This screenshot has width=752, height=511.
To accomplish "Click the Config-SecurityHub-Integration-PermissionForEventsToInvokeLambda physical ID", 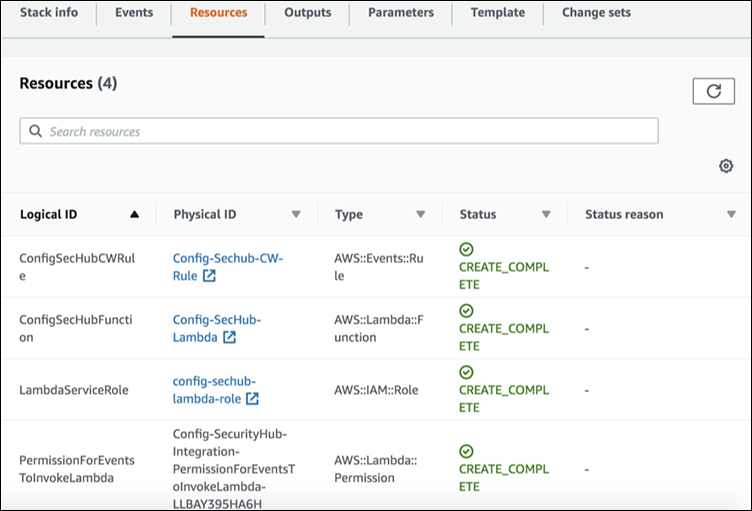I will (x=234, y=469).
